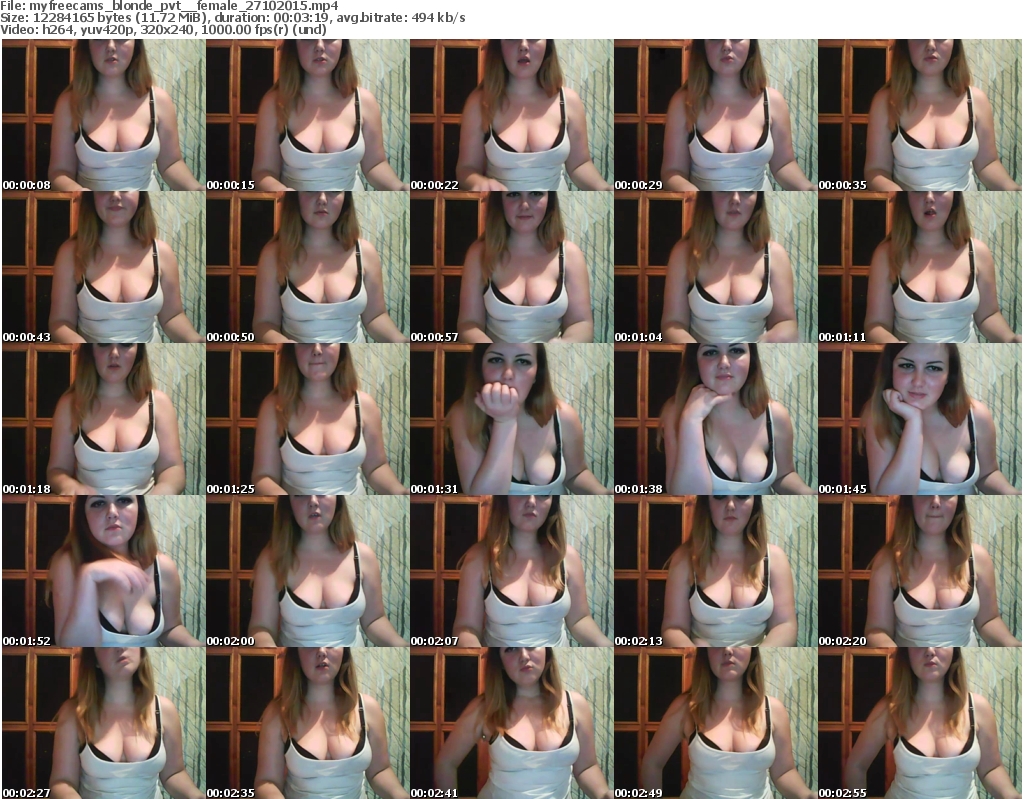Viewport: 1024px width, 799px height.
Task: Open the frame stamped 00:01:52
Action: pos(103,572)
